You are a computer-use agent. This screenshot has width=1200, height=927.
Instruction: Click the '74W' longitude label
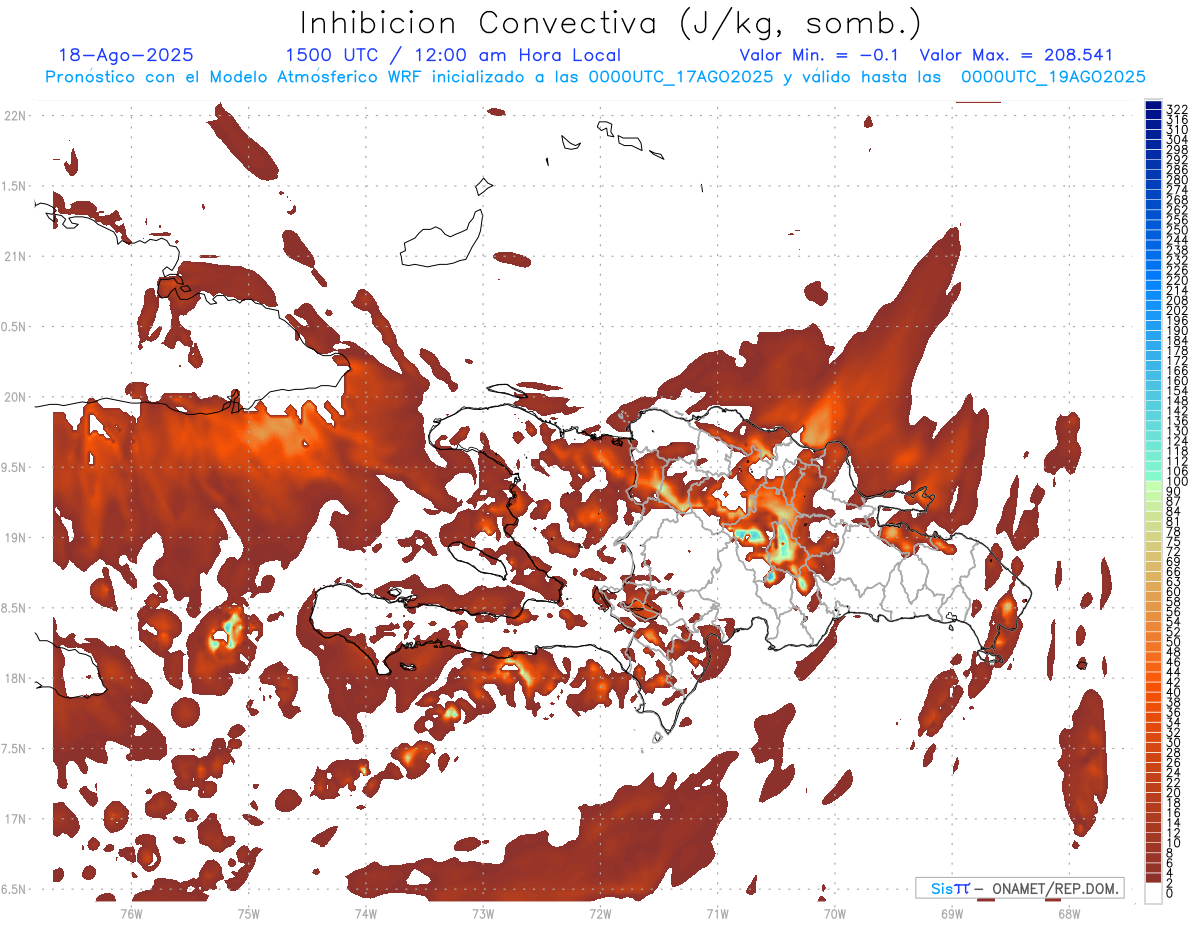tap(366, 913)
